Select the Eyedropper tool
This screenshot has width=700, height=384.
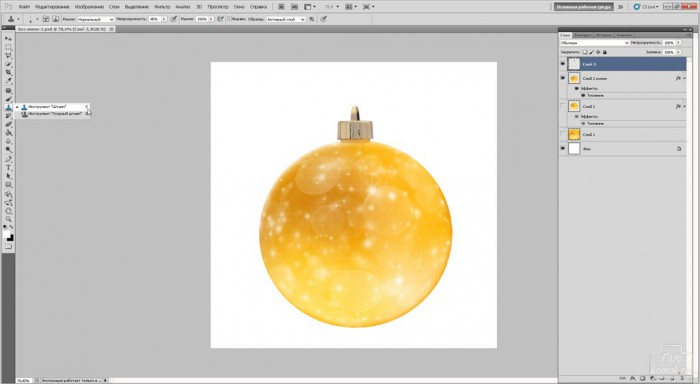[x=8, y=81]
